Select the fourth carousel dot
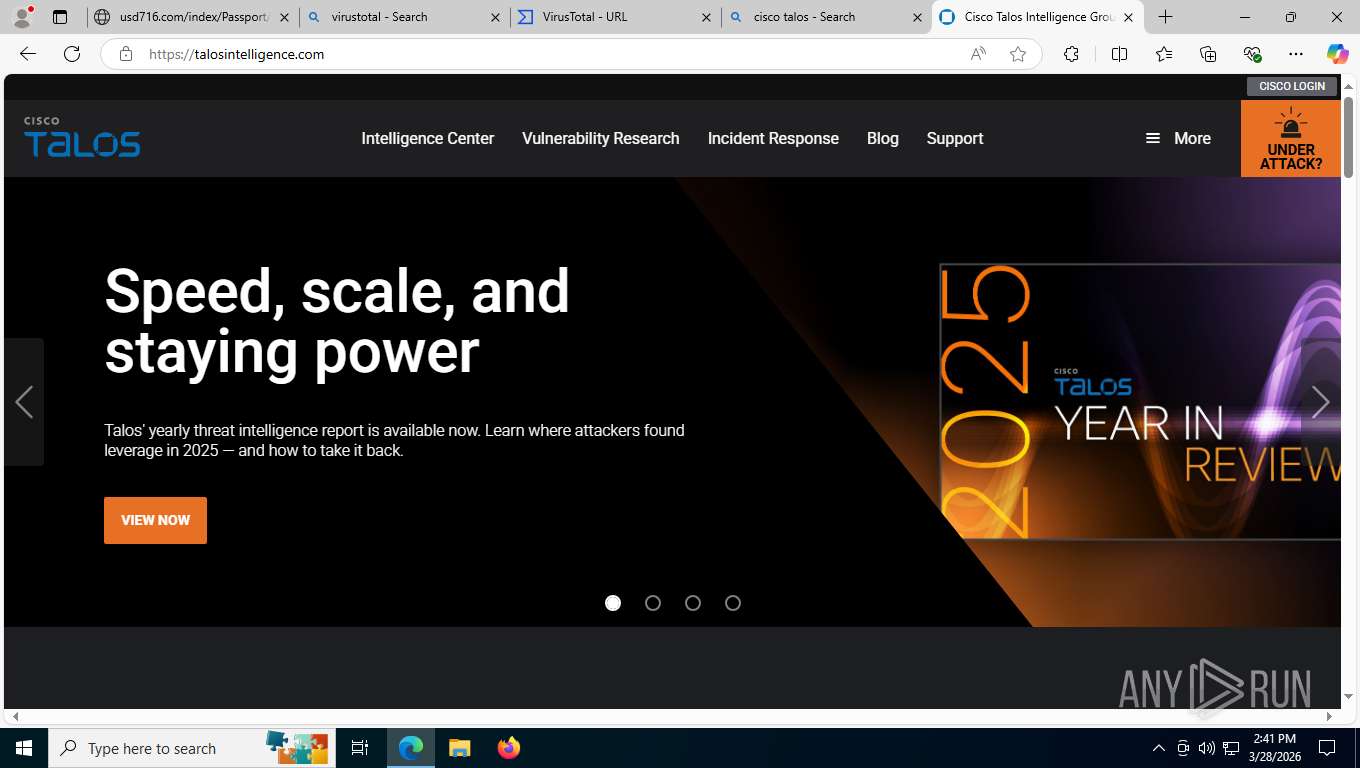The width and height of the screenshot is (1360, 768). (733, 603)
